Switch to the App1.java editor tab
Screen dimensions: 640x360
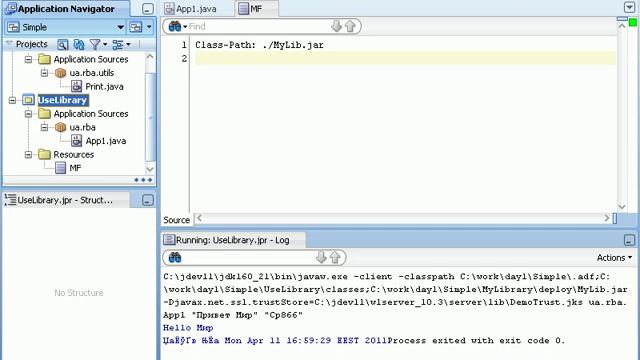[191, 9]
